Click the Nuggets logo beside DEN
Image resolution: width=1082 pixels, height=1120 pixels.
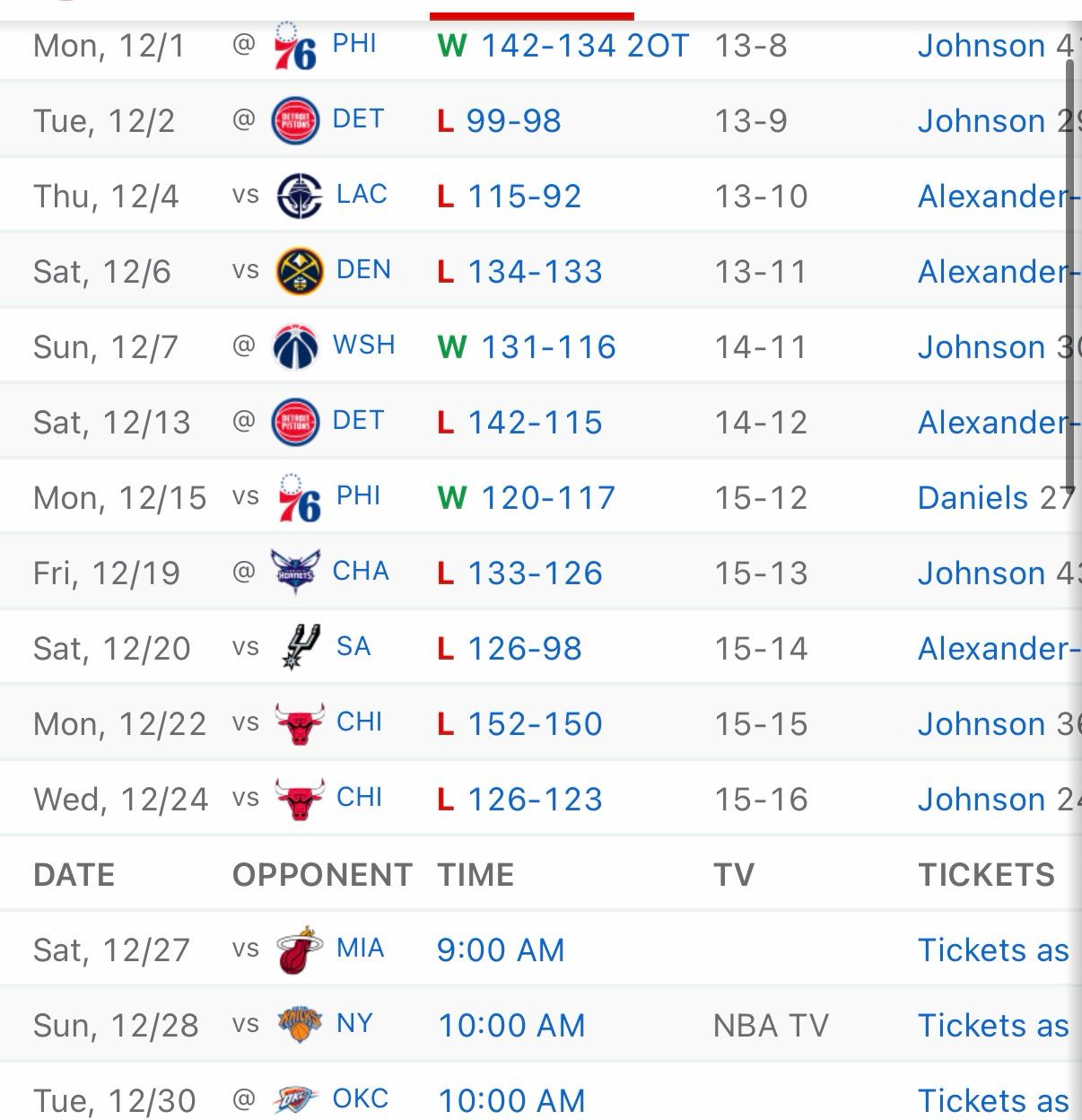click(299, 271)
